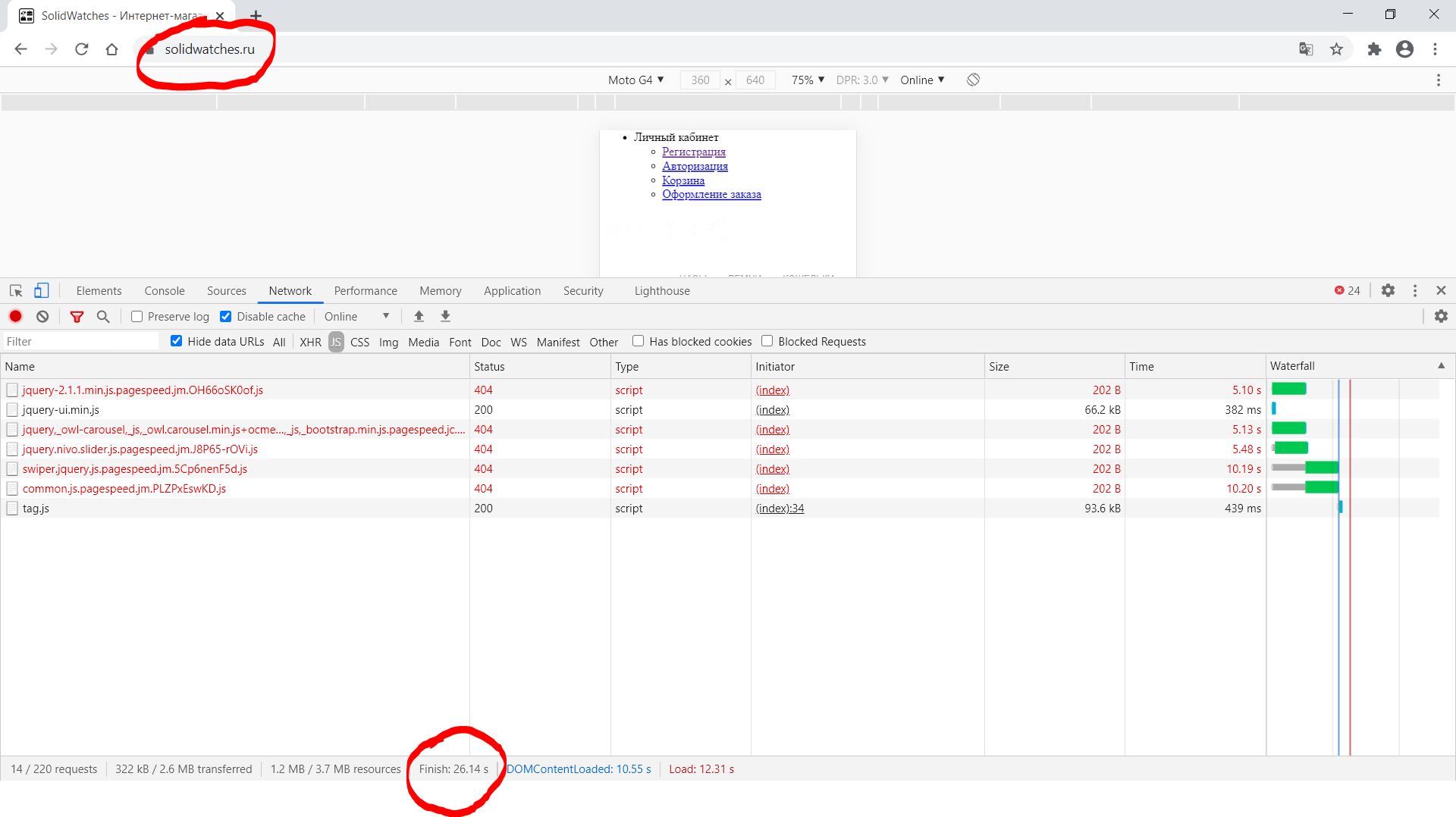
Task: Open the Moto G4 device dropdown
Action: click(635, 80)
